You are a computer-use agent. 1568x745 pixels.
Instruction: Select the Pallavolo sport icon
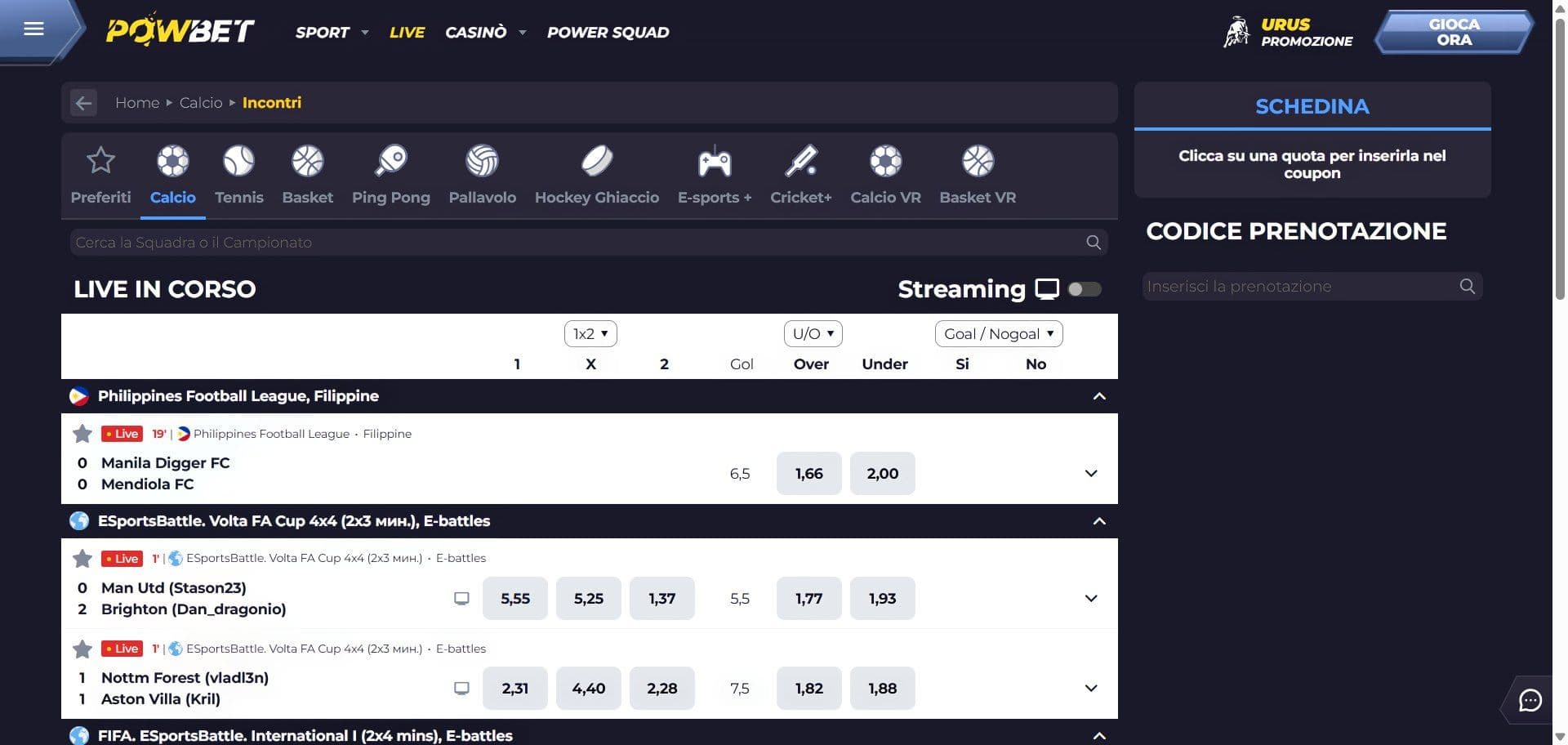[482, 160]
